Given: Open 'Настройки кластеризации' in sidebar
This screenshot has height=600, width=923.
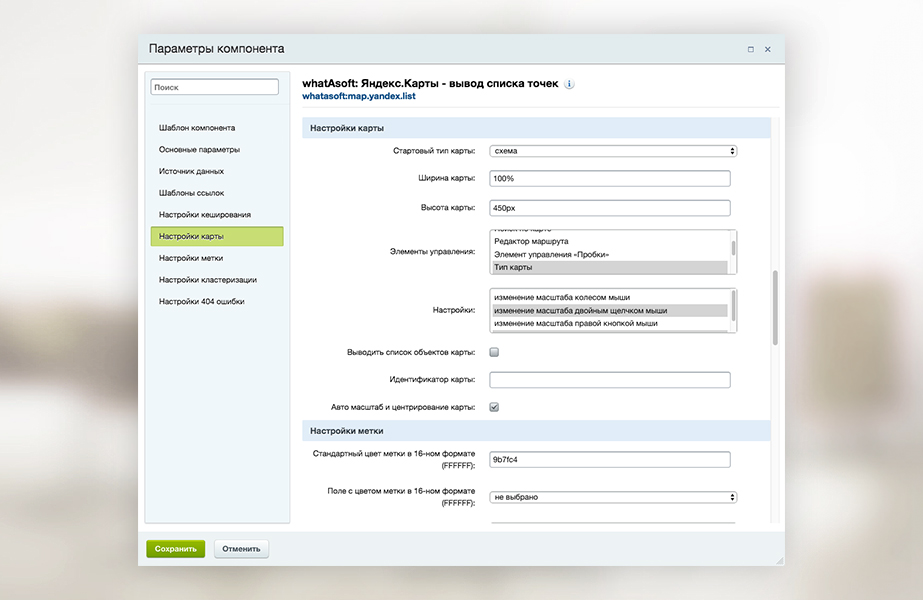Looking at the screenshot, I should [x=207, y=280].
